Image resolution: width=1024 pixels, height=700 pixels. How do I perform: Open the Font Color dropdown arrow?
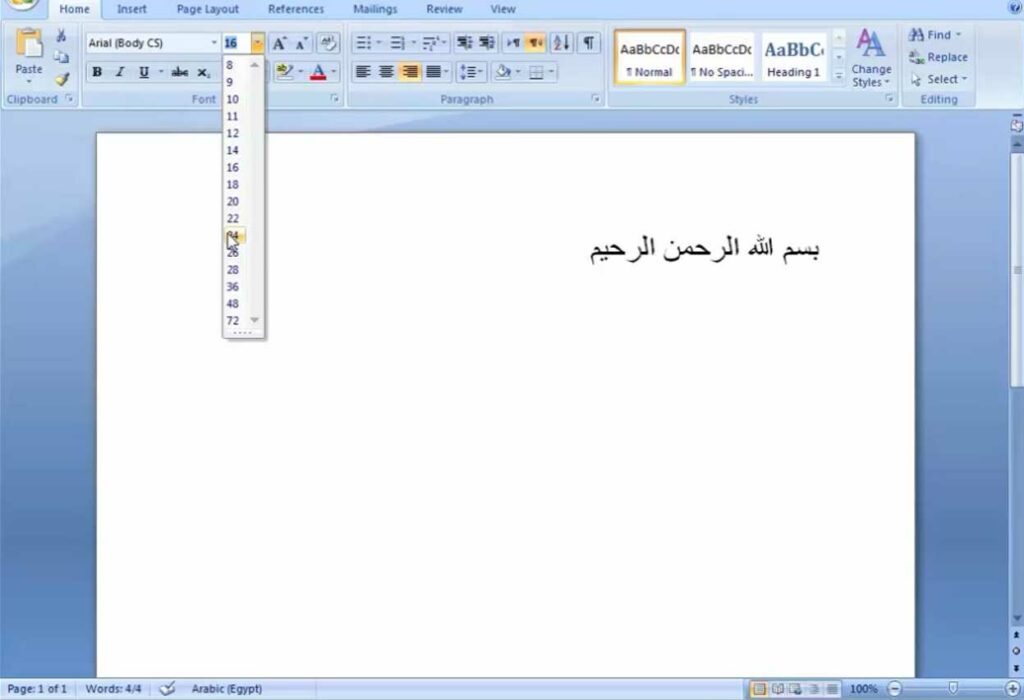coord(334,72)
